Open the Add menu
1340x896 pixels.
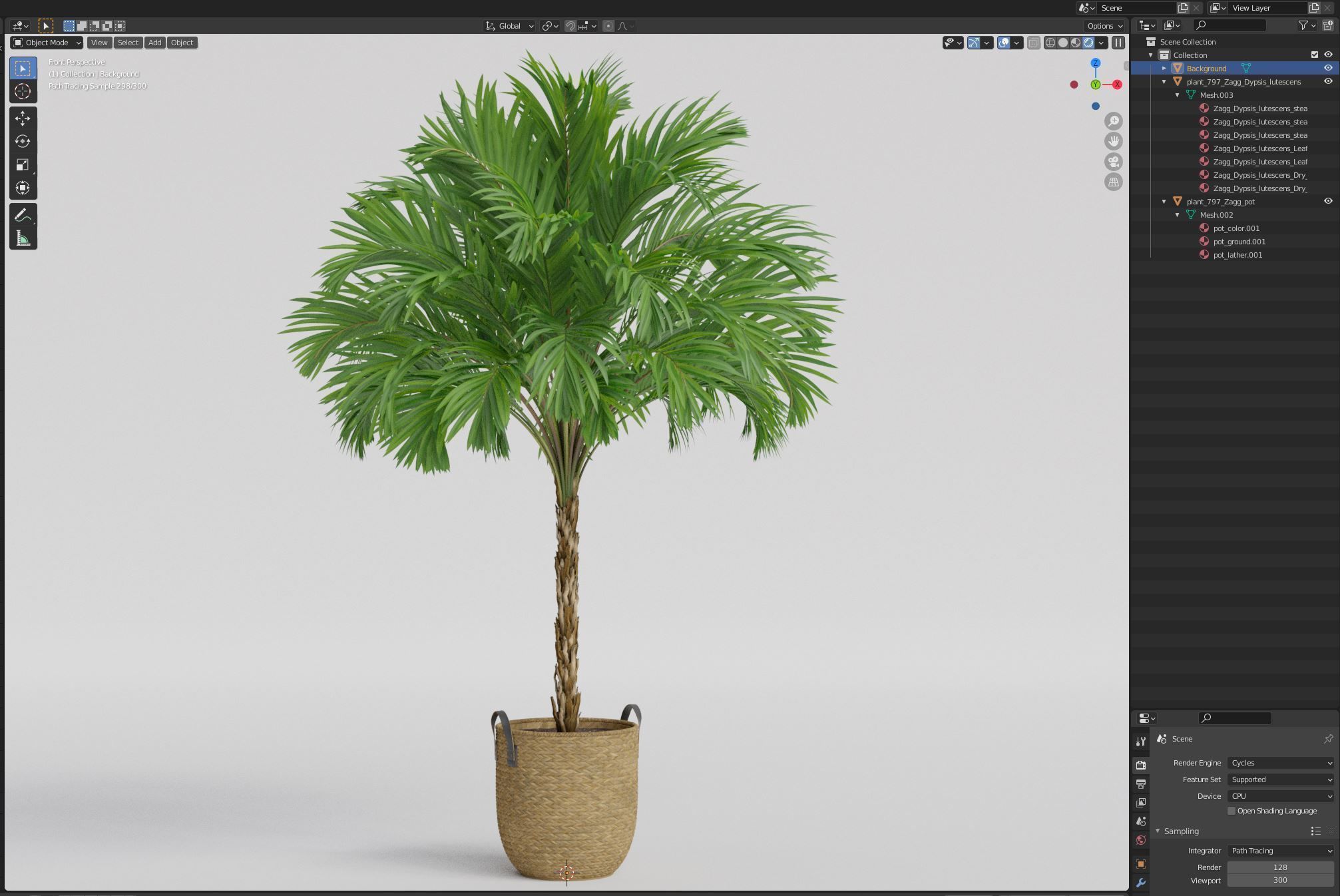tap(154, 43)
